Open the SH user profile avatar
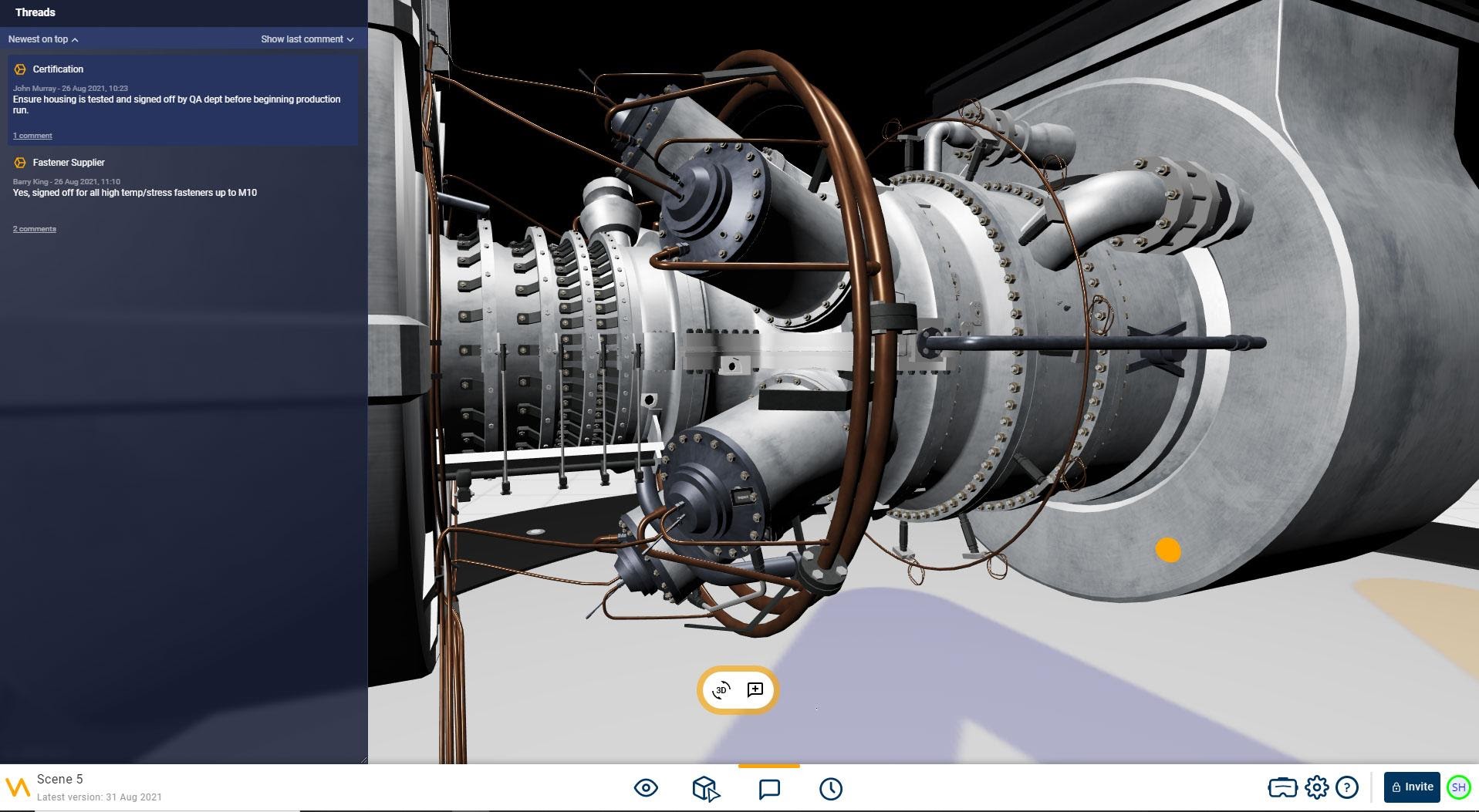 coord(1458,787)
